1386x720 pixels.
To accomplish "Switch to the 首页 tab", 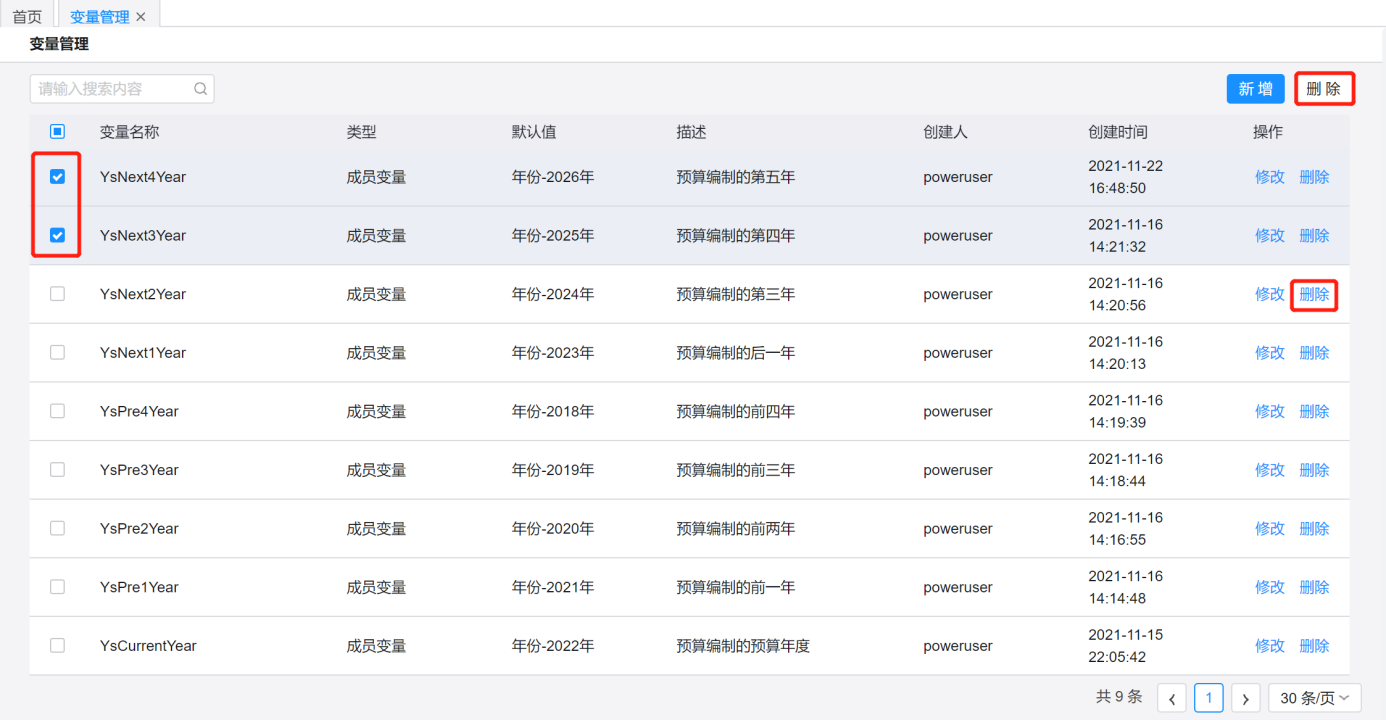I will (27, 17).
